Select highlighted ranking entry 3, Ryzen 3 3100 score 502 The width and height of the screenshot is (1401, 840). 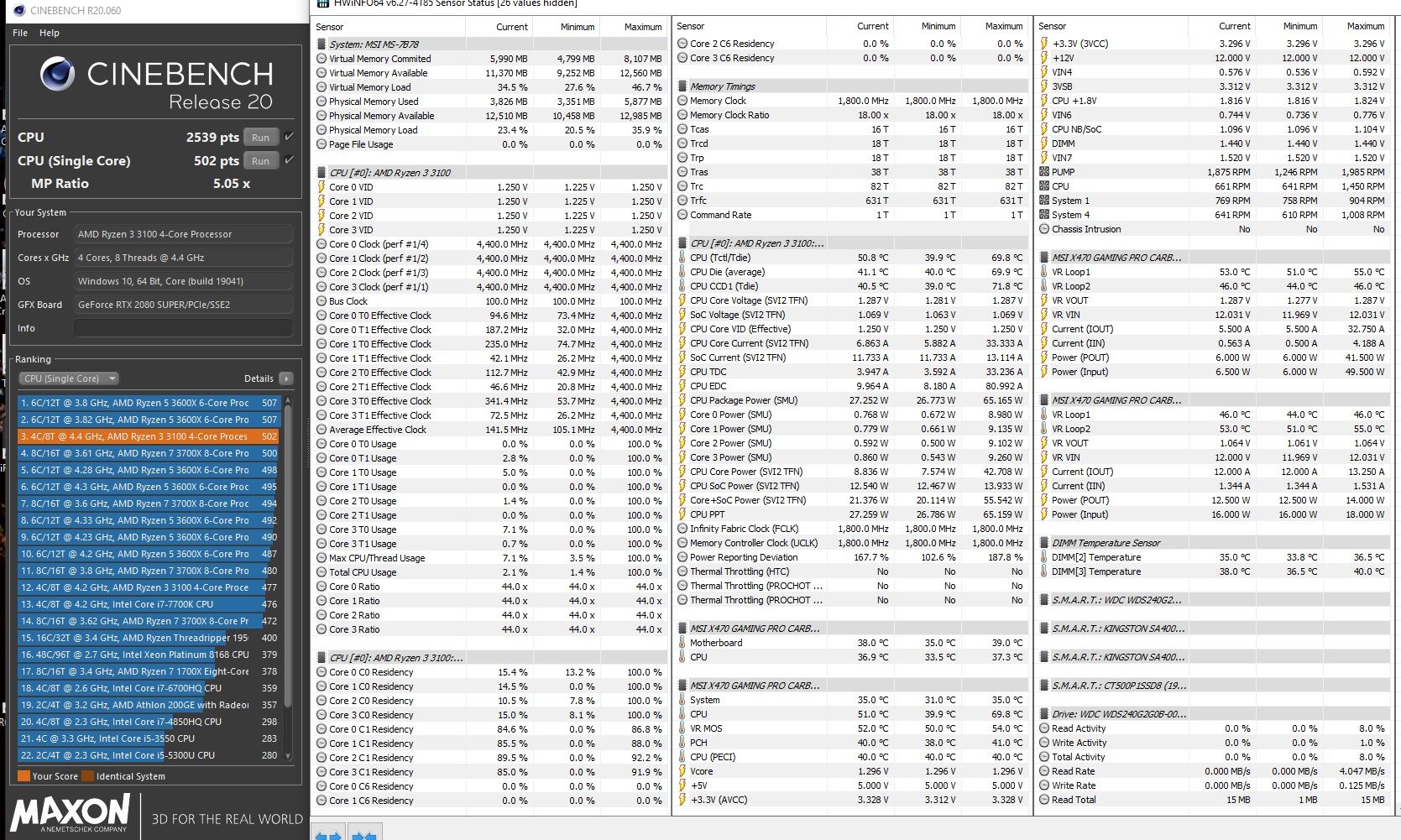pyautogui.click(x=149, y=436)
